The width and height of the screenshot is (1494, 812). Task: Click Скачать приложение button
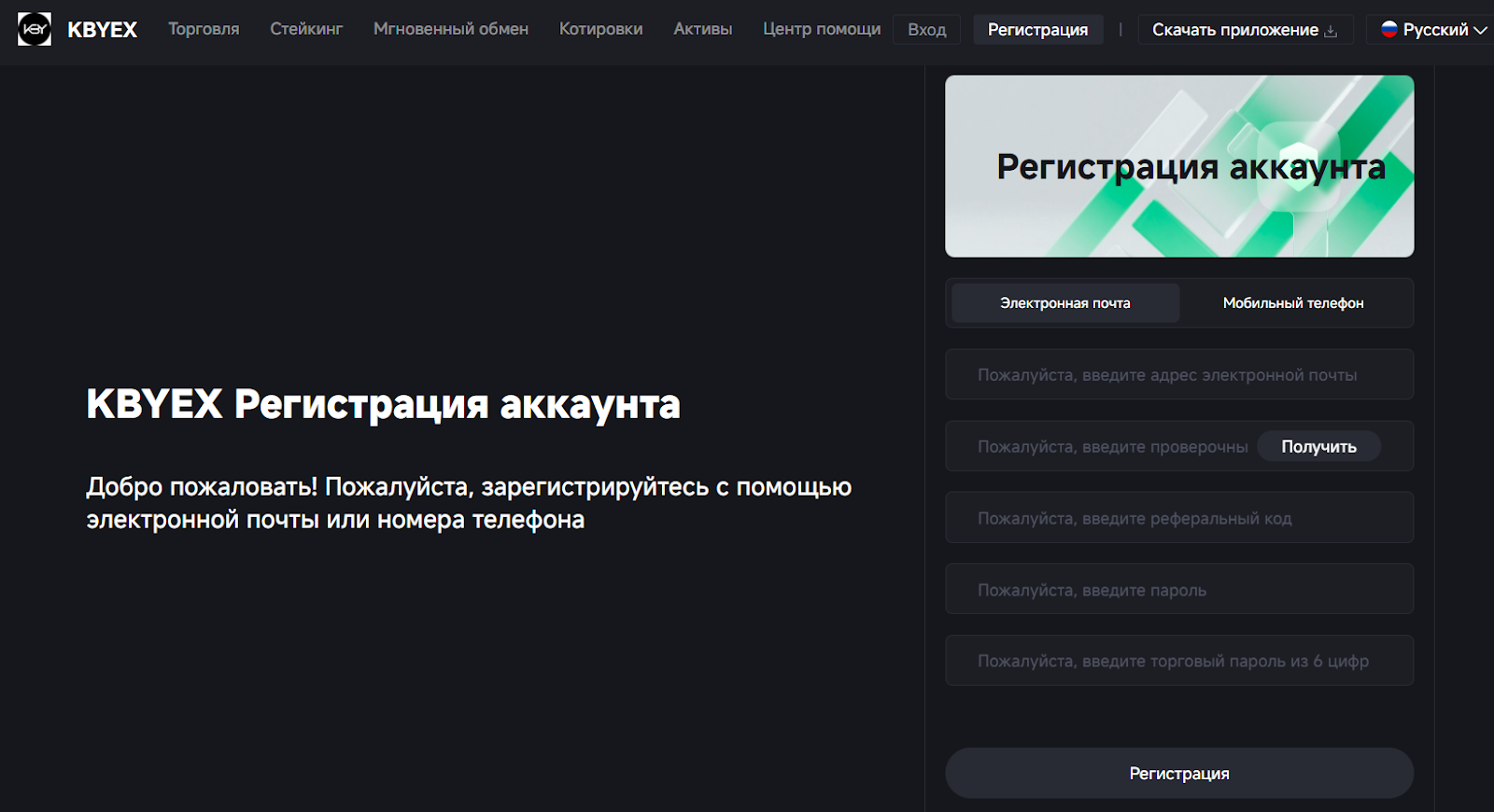point(1234,30)
